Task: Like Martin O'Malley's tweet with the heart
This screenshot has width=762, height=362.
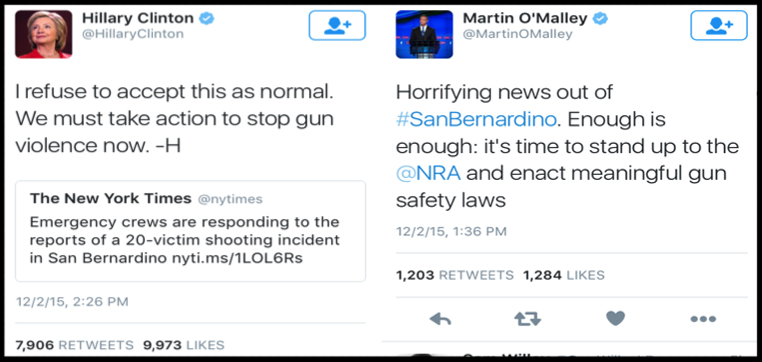Action: 615,319
